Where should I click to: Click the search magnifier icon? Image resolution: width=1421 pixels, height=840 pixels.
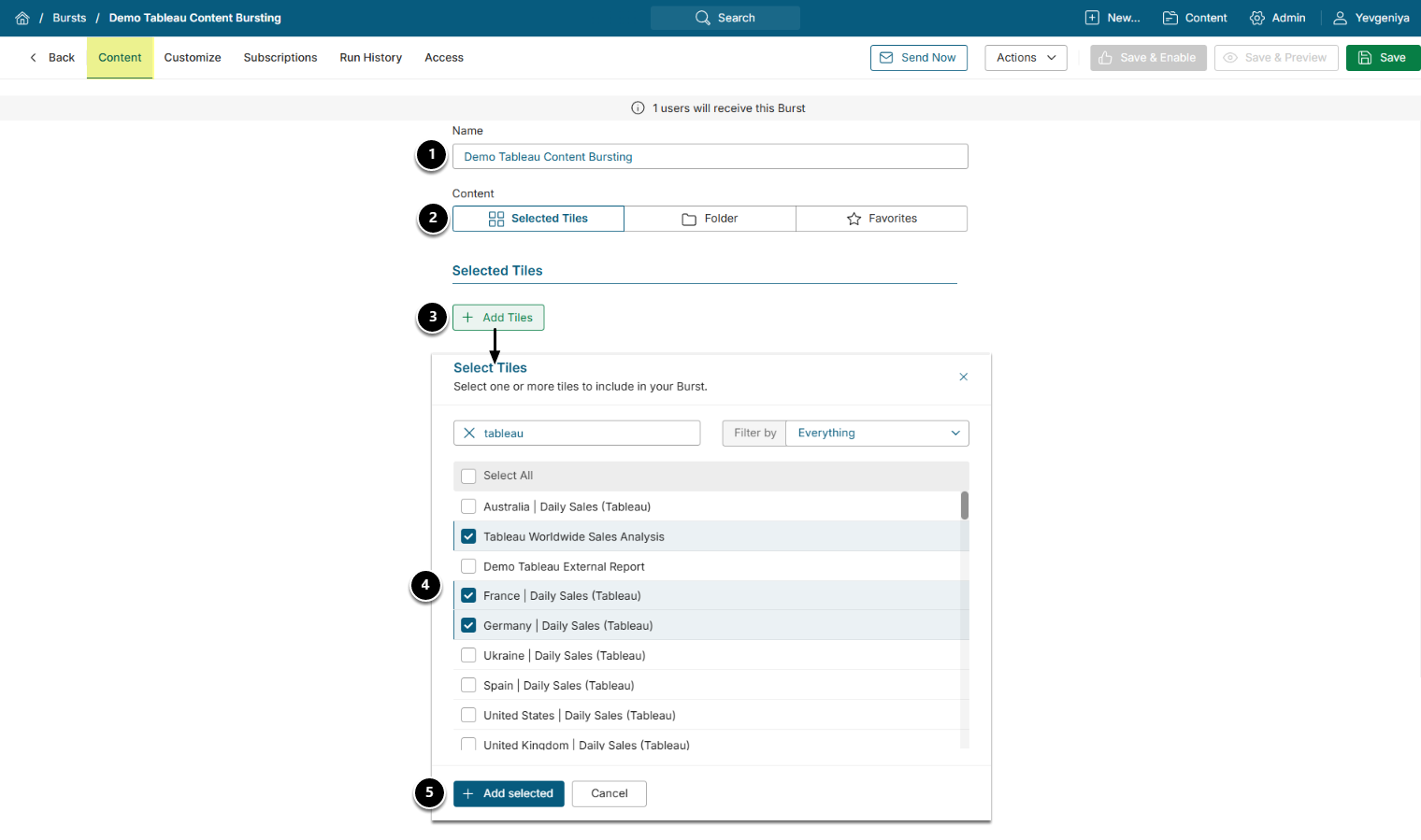pos(702,18)
